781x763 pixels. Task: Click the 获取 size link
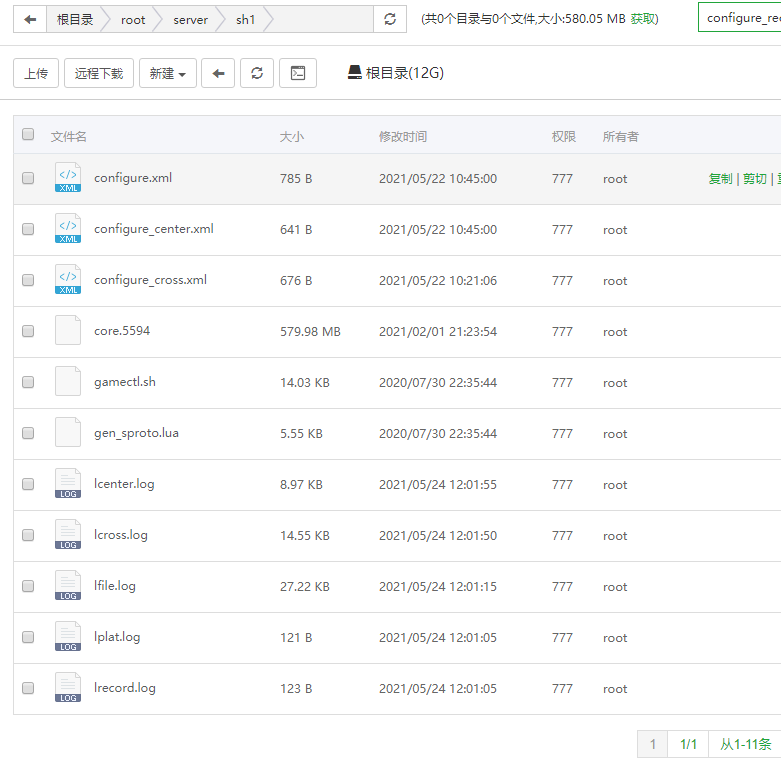click(644, 19)
